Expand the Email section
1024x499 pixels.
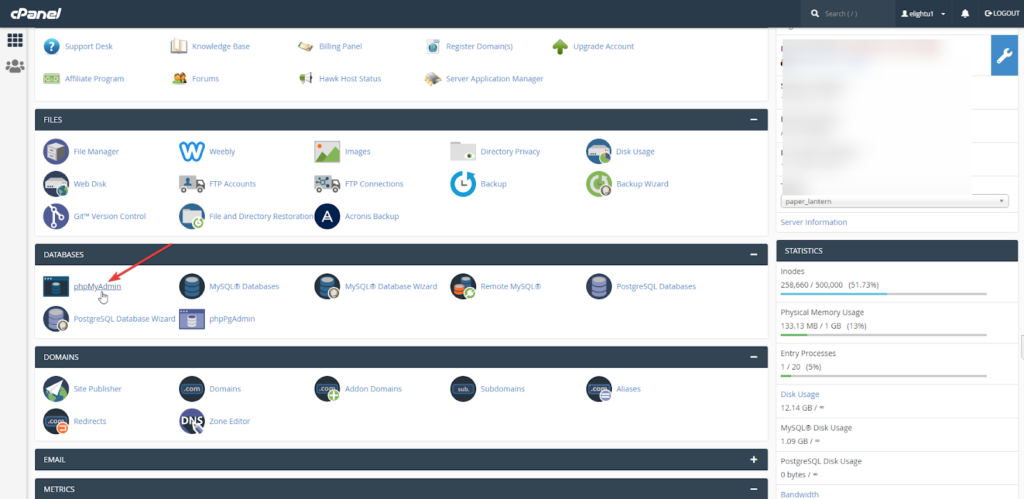(754, 460)
